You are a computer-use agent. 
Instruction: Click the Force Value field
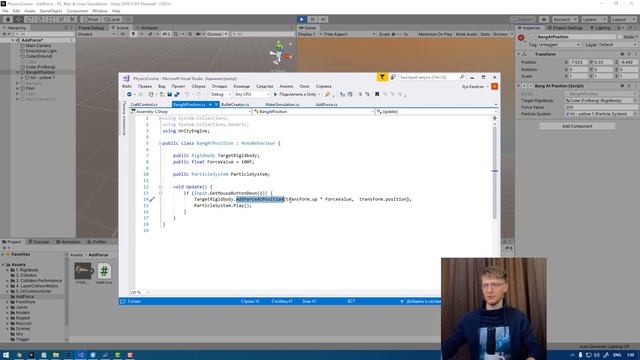[601, 107]
